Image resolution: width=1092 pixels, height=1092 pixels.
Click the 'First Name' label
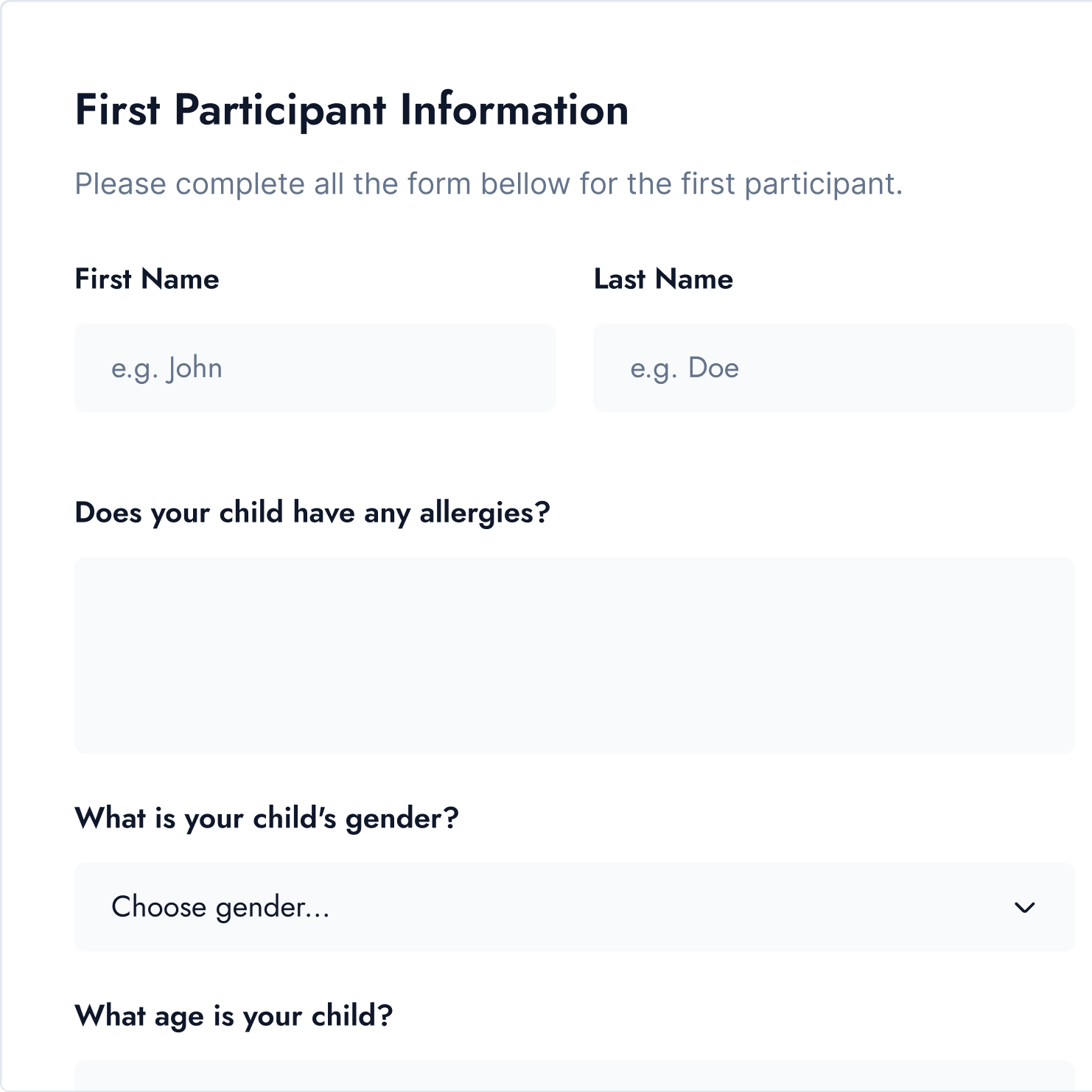tap(147, 279)
